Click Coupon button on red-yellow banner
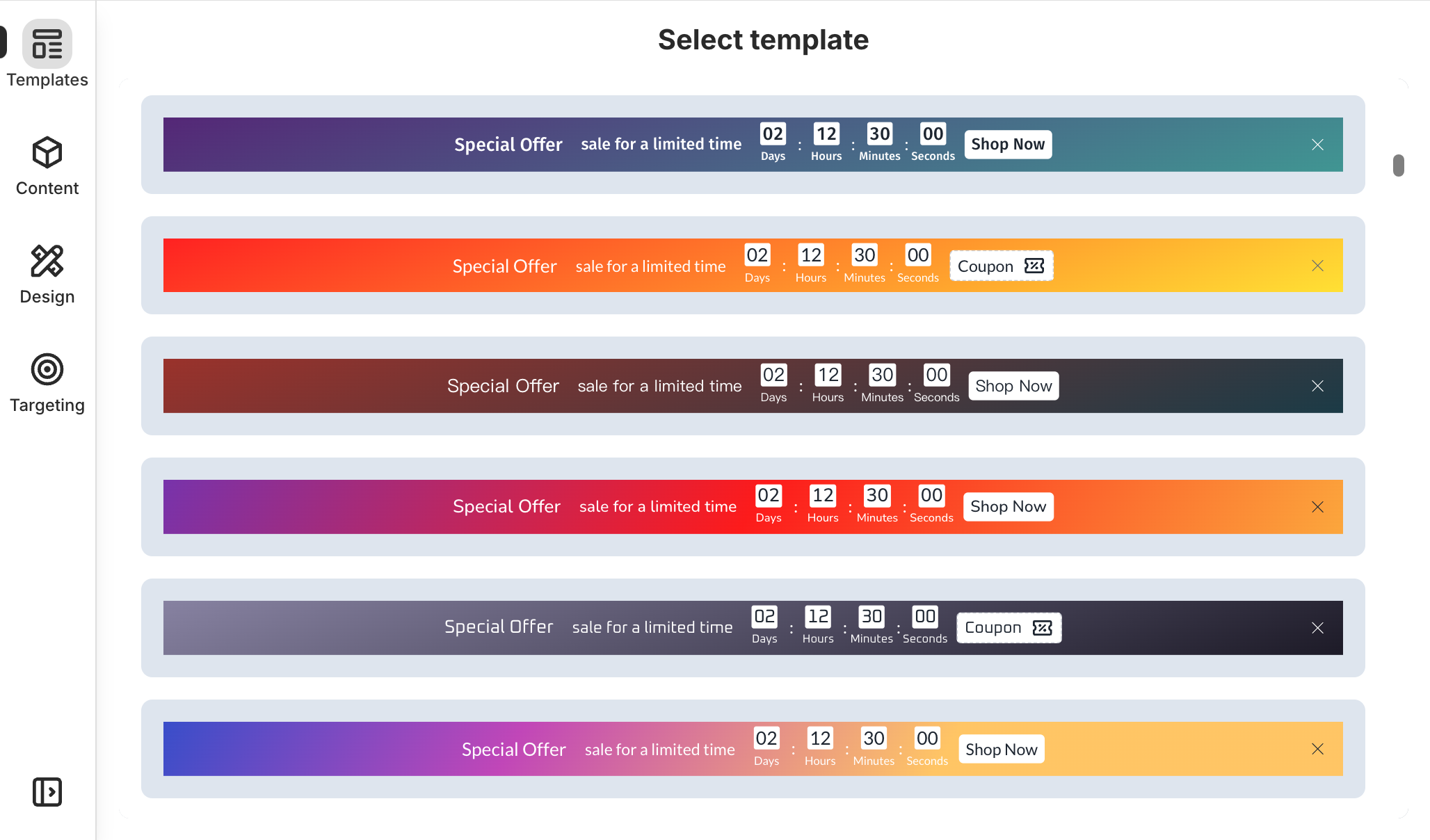 coord(1002,266)
